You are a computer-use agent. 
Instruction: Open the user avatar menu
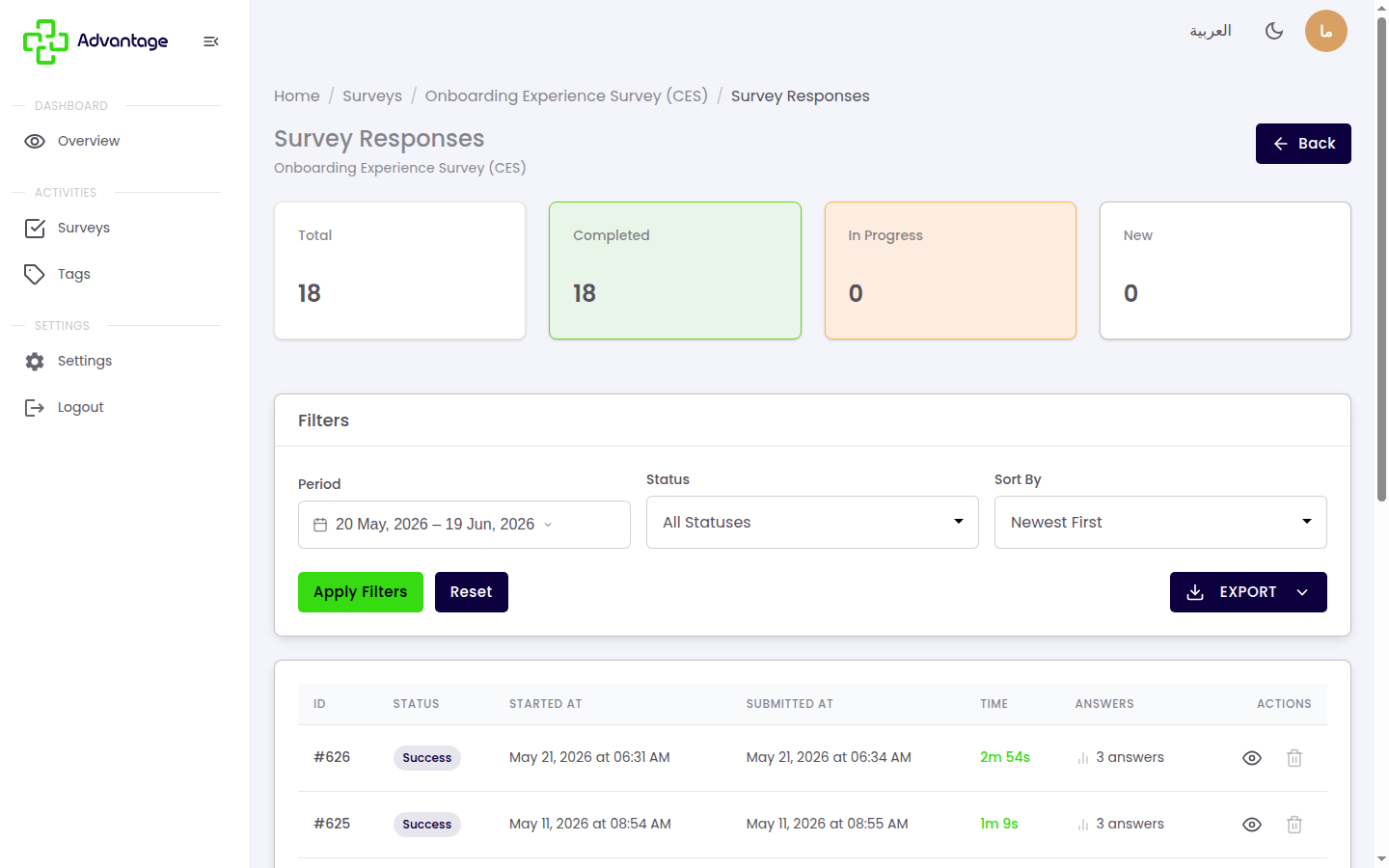tap(1326, 31)
